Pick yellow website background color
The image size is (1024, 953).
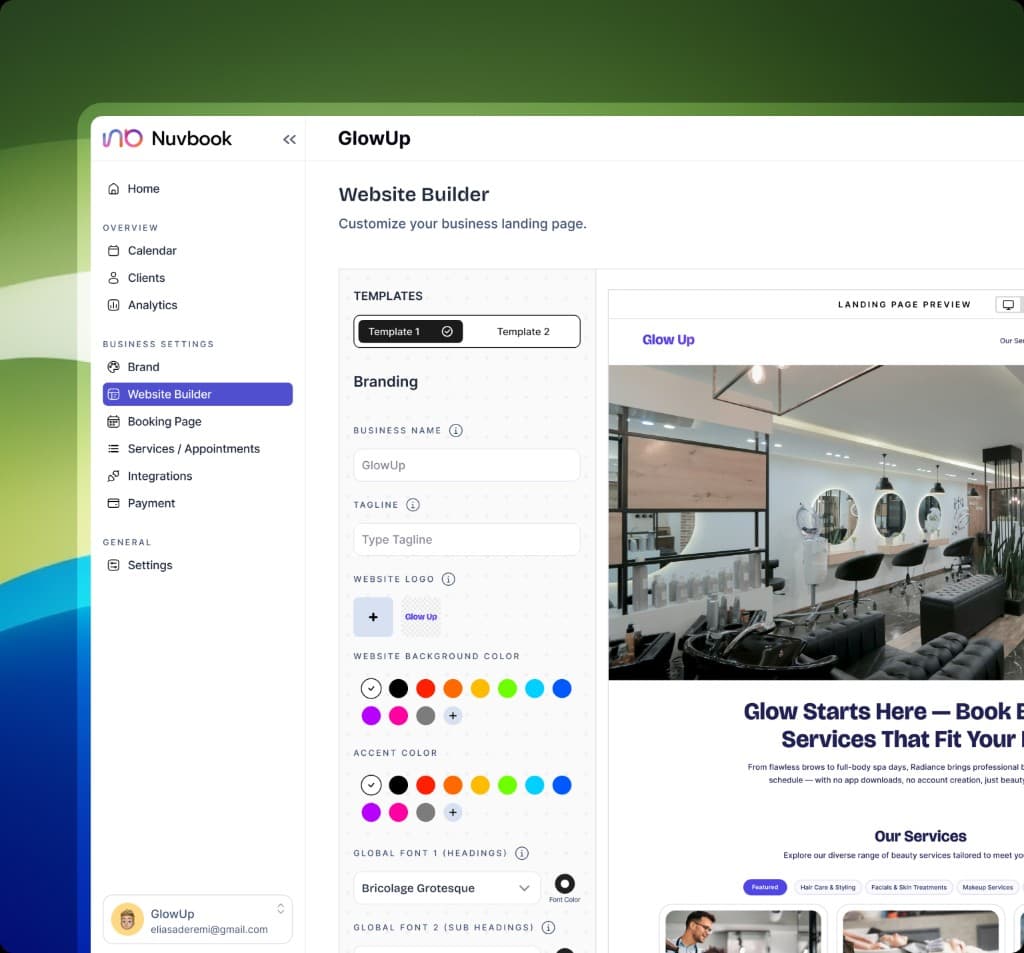480,688
